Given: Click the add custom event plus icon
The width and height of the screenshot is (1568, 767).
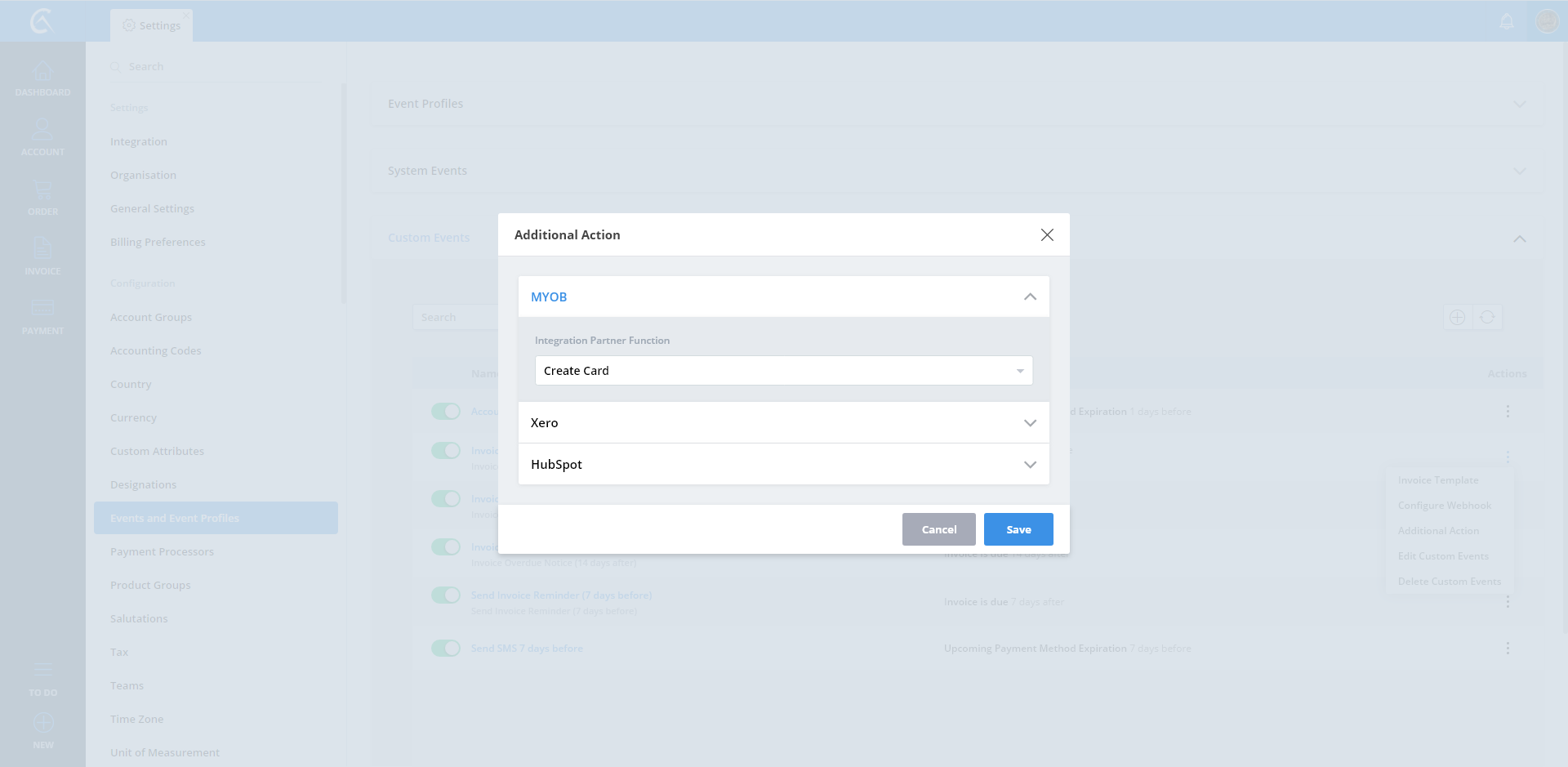Looking at the screenshot, I should 1457,317.
